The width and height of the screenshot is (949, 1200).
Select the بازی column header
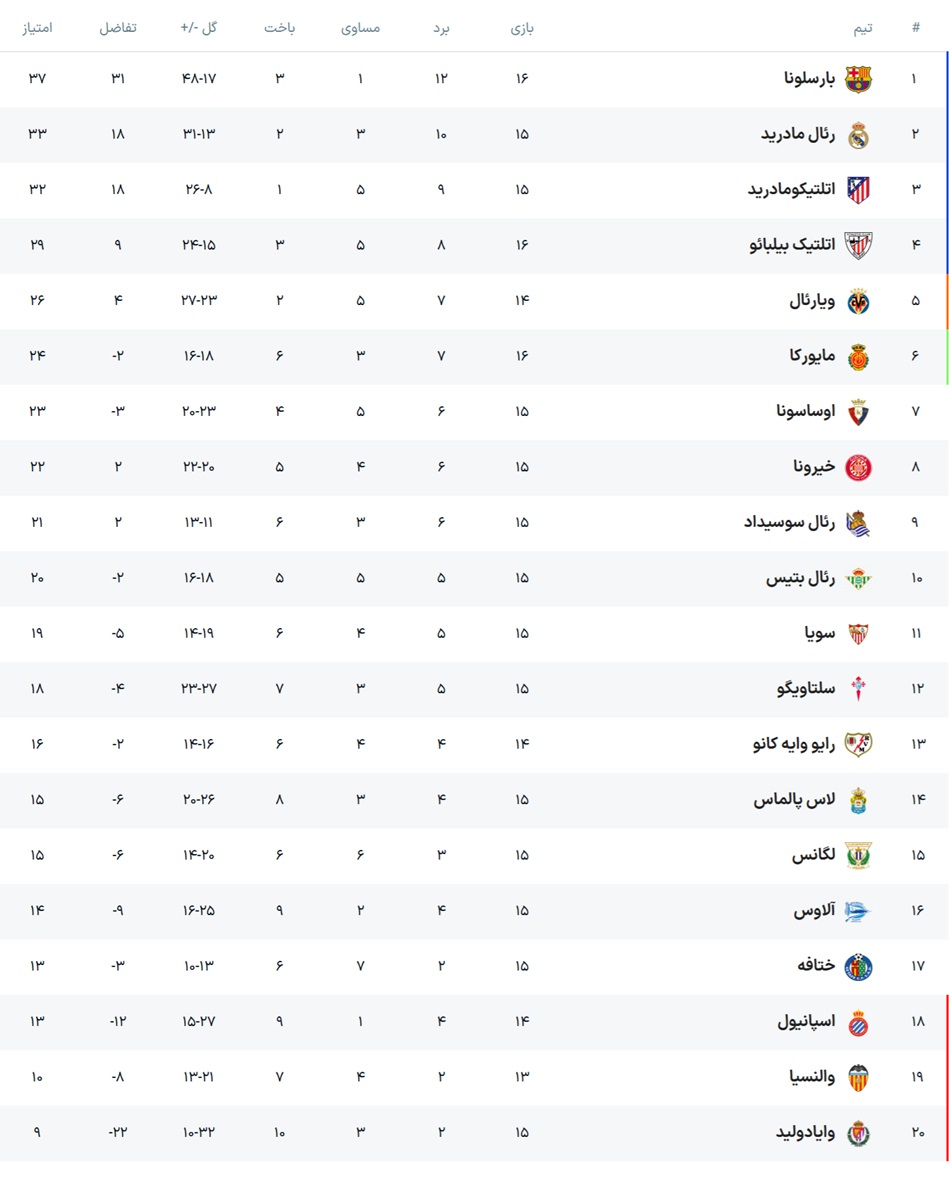[x=522, y=28]
